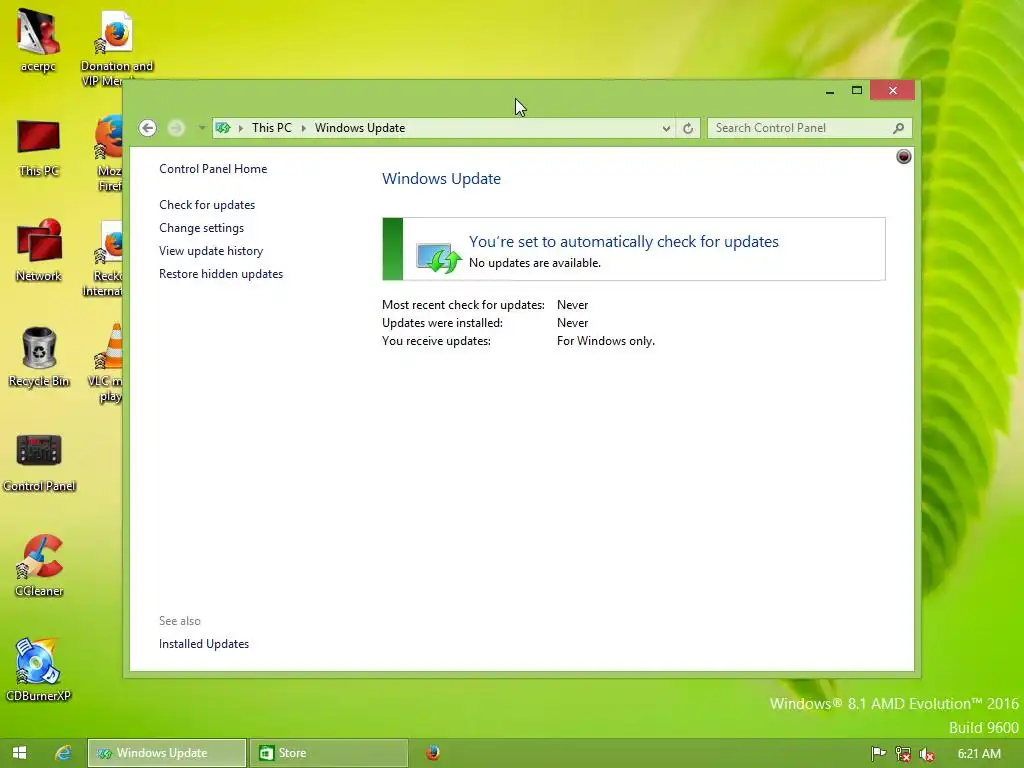Expand the arrow before This PC breadcrumb
The image size is (1024, 768).
point(241,128)
